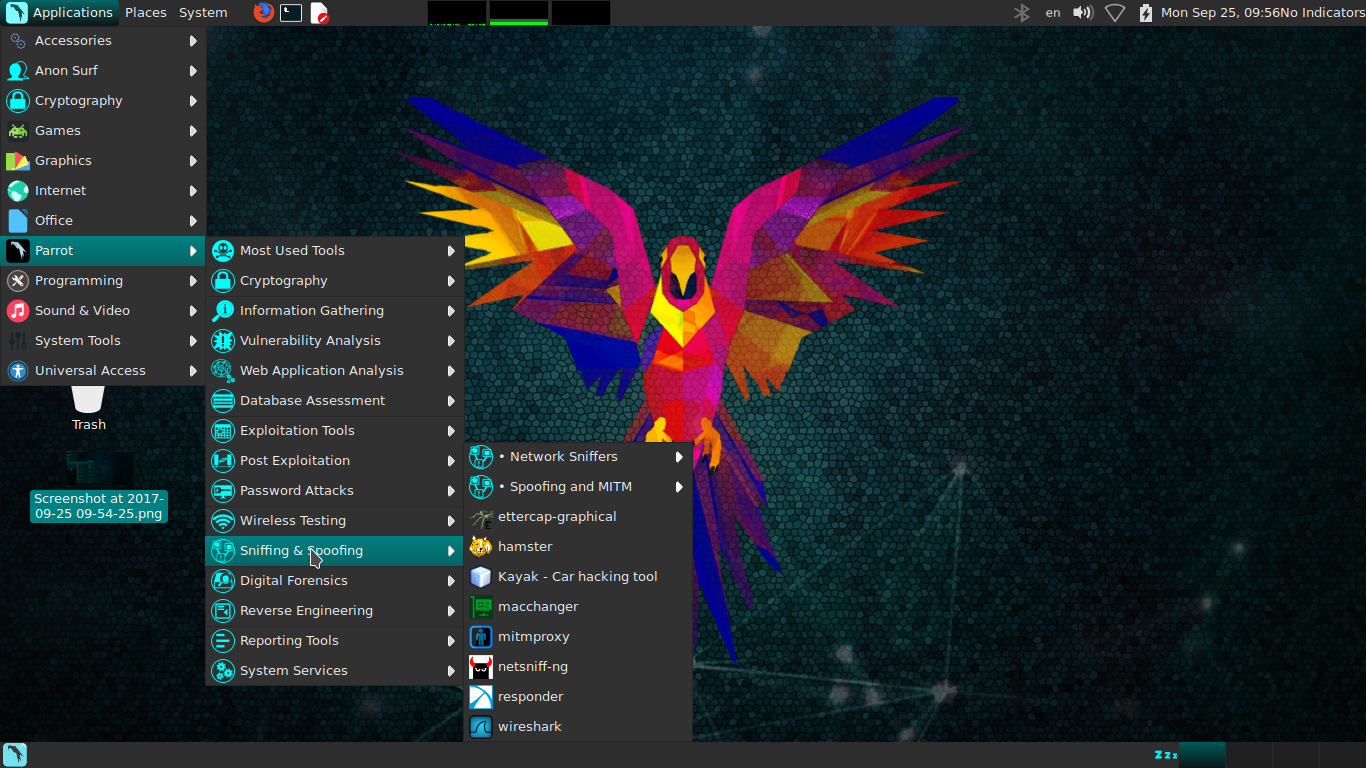Screen dimensions: 1366x768
Task: Select the System Tools menu category
Action: 103,341
